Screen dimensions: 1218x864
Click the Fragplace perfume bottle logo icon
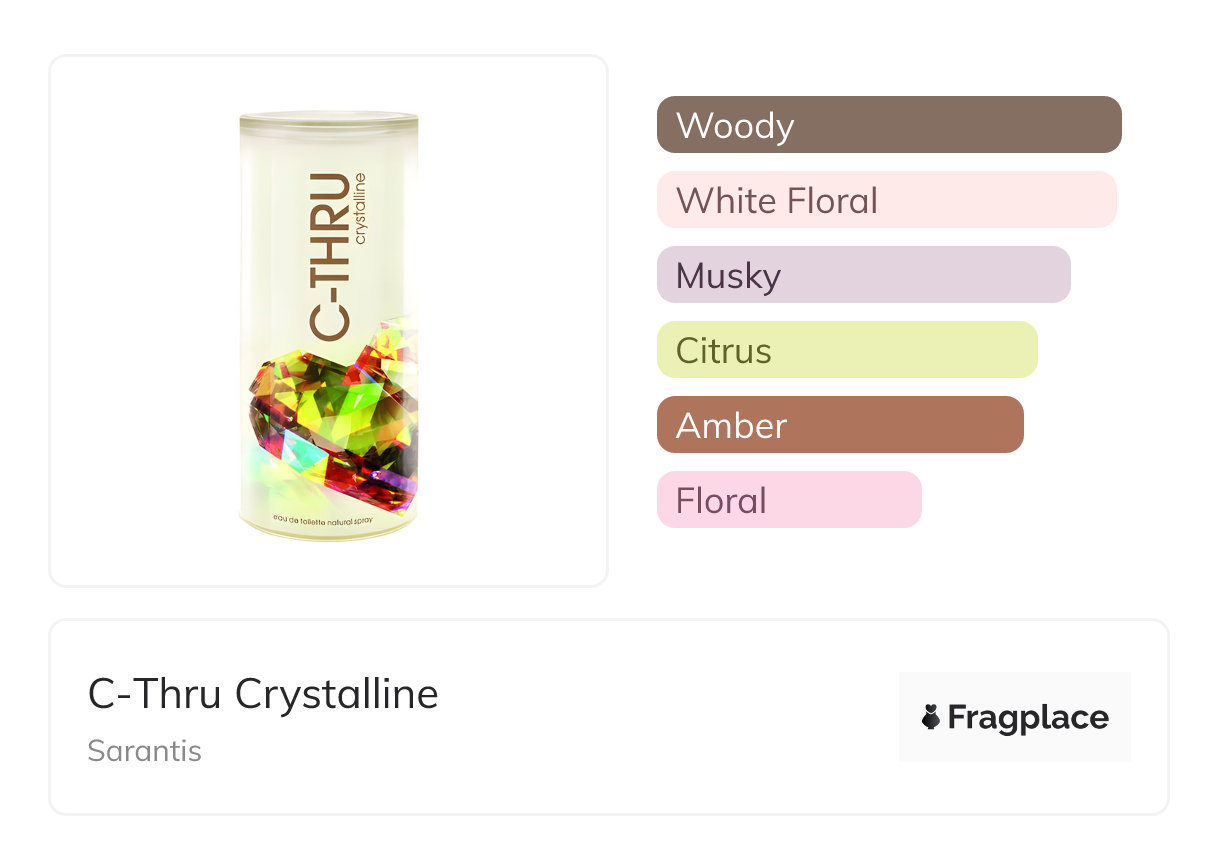click(x=931, y=717)
